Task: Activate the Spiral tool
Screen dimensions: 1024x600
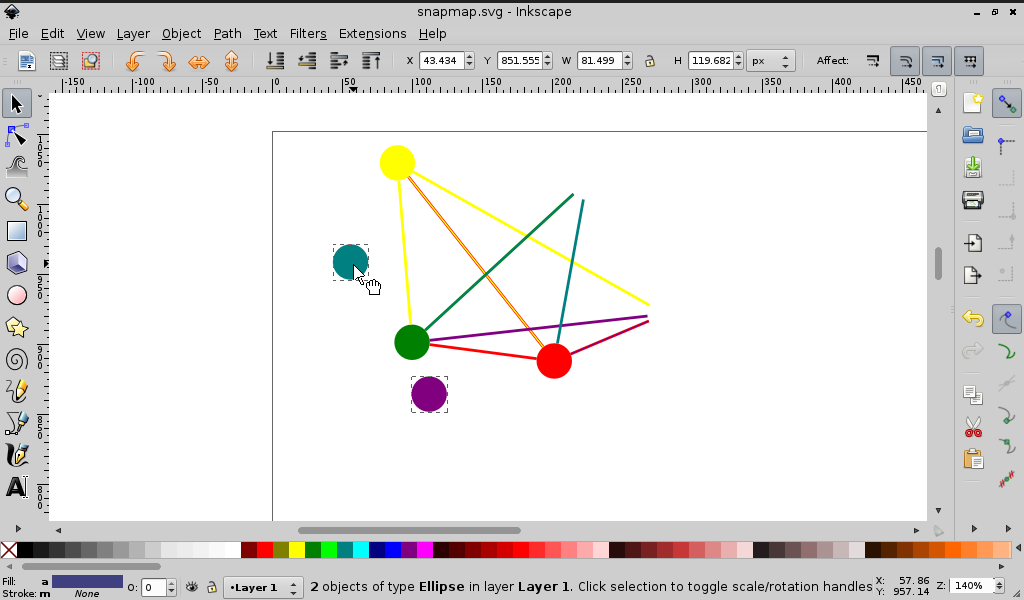Action: [x=17, y=359]
